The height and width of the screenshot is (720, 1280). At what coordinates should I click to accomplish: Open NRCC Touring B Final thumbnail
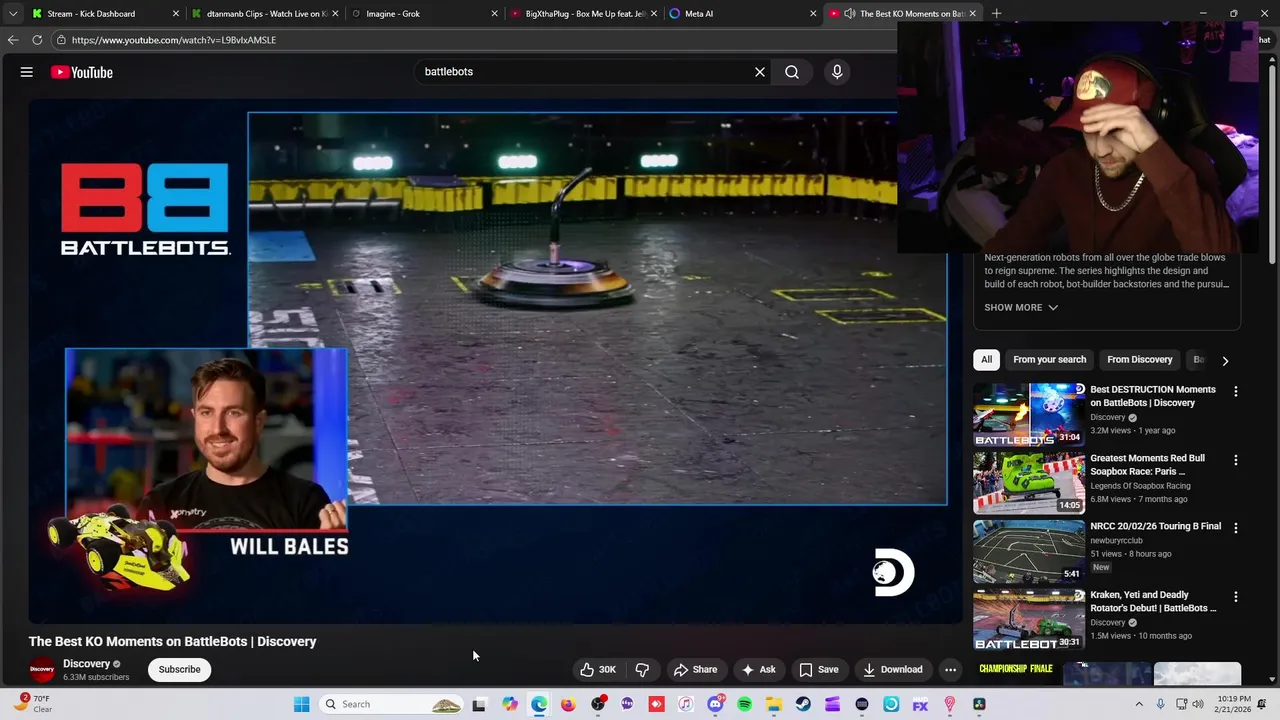1029,551
